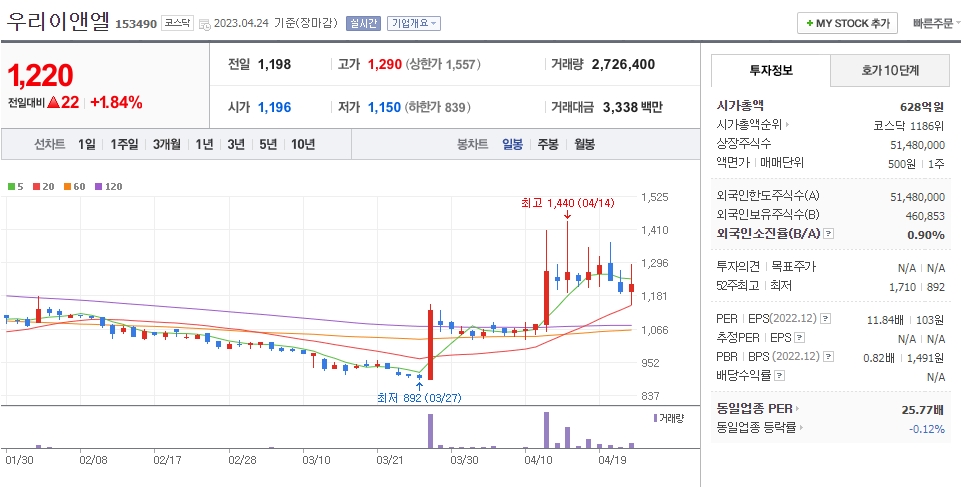This screenshot has height=487, width=974.
Task: Click the 고가 value 1,290
Action: point(385,64)
